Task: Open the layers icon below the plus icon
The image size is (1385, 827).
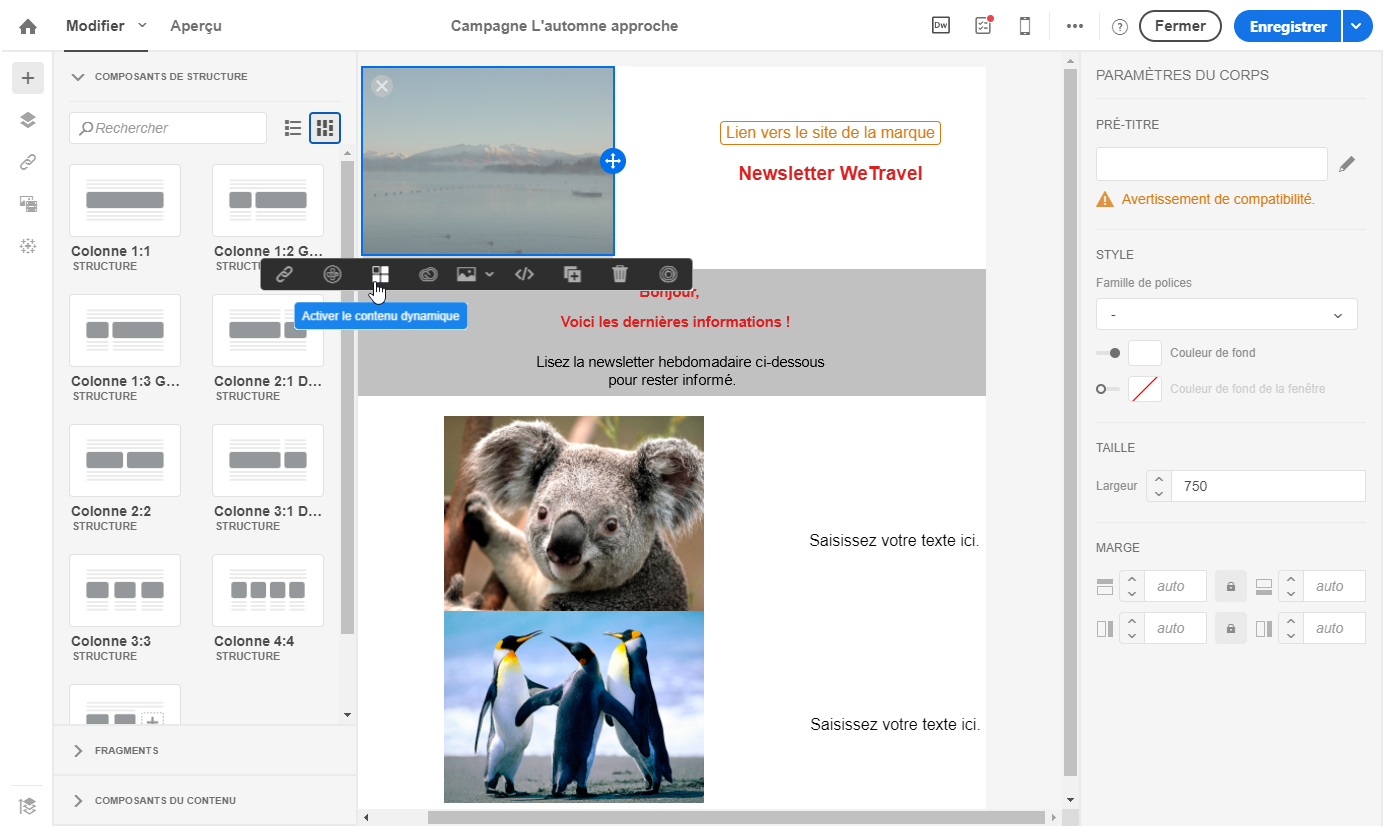Action: click(x=28, y=120)
